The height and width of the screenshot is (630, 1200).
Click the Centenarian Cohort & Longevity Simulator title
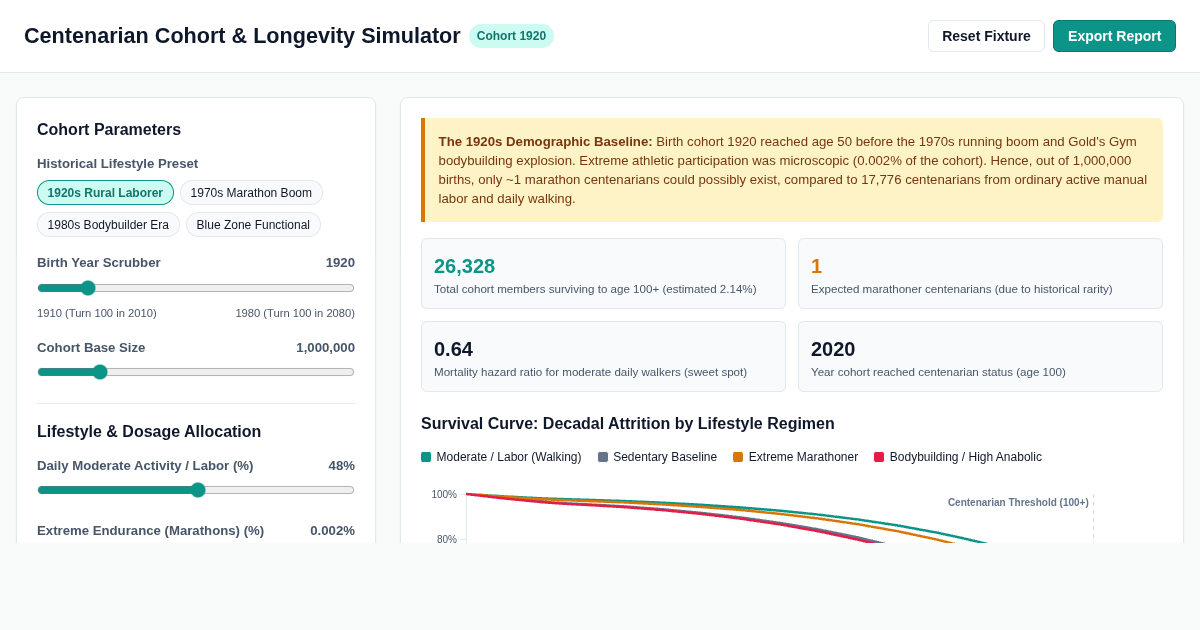[242, 36]
